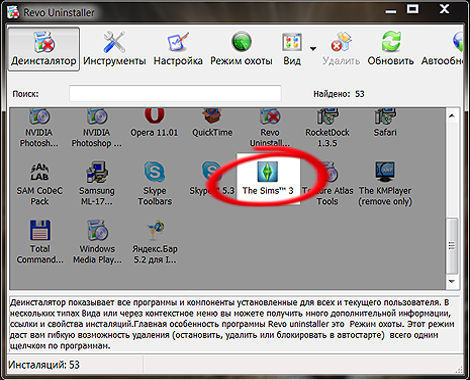
Task: Click the scrollbar up arrow
Action: pyautogui.click(x=452, y=116)
